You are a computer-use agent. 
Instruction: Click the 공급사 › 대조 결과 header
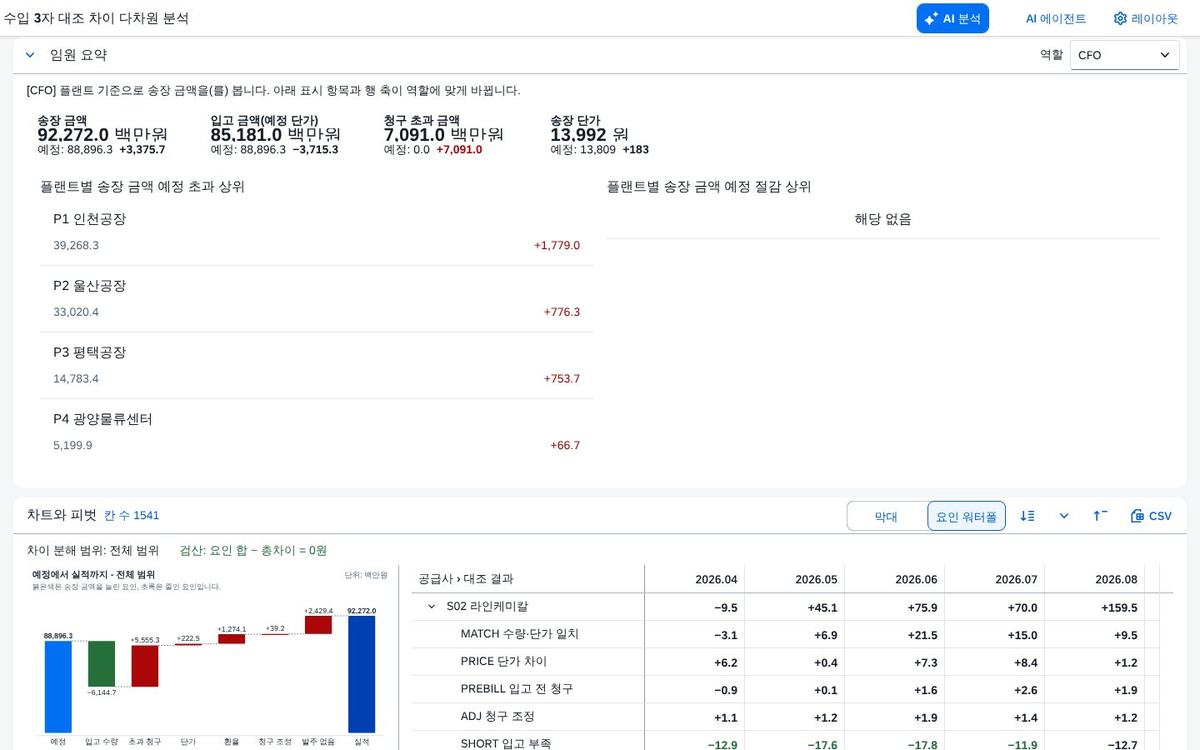pos(466,579)
